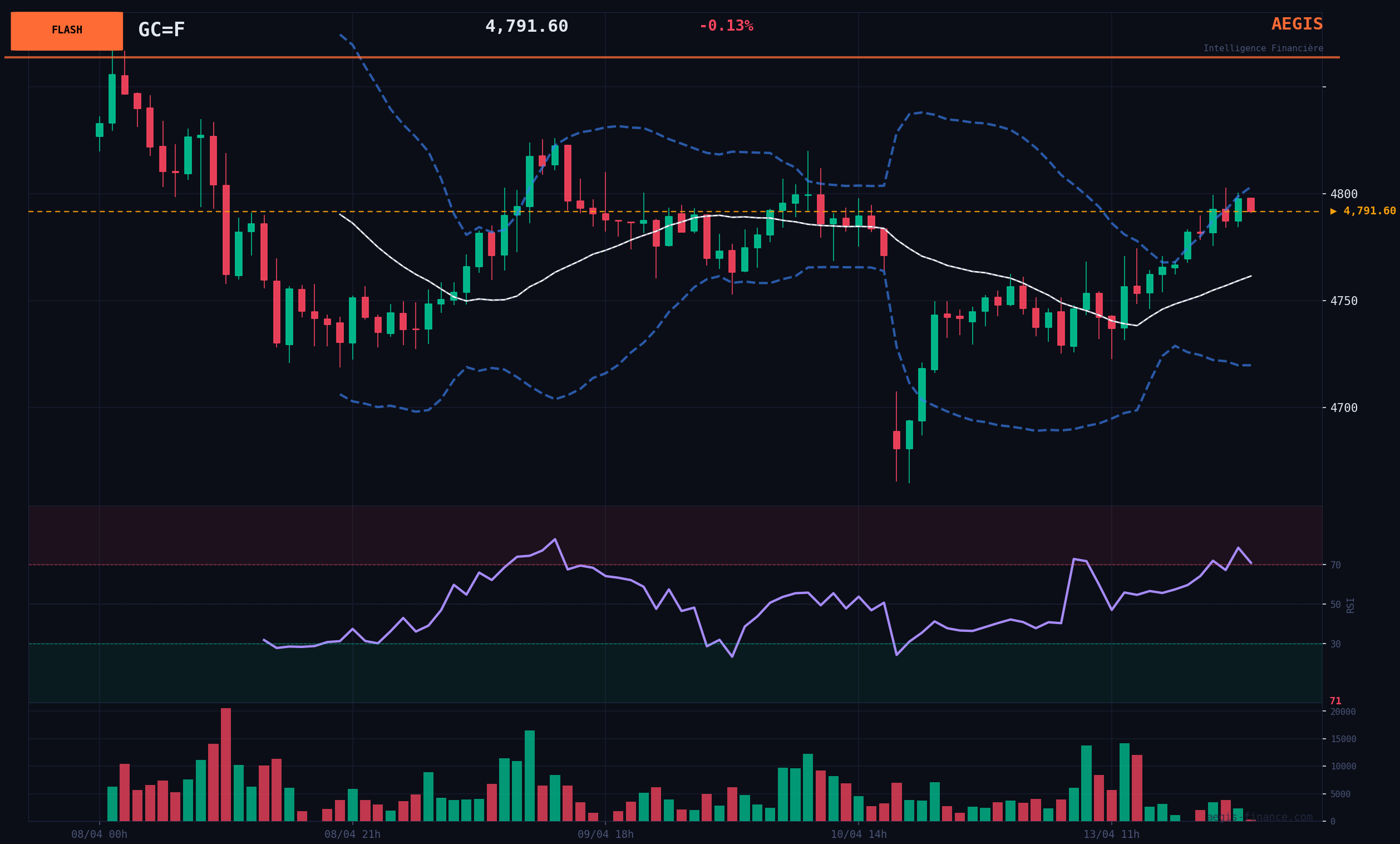The width and height of the screenshot is (1400, 844).
Task: Click the 13/04 11h time axis label
Action: coord(1111,835)
